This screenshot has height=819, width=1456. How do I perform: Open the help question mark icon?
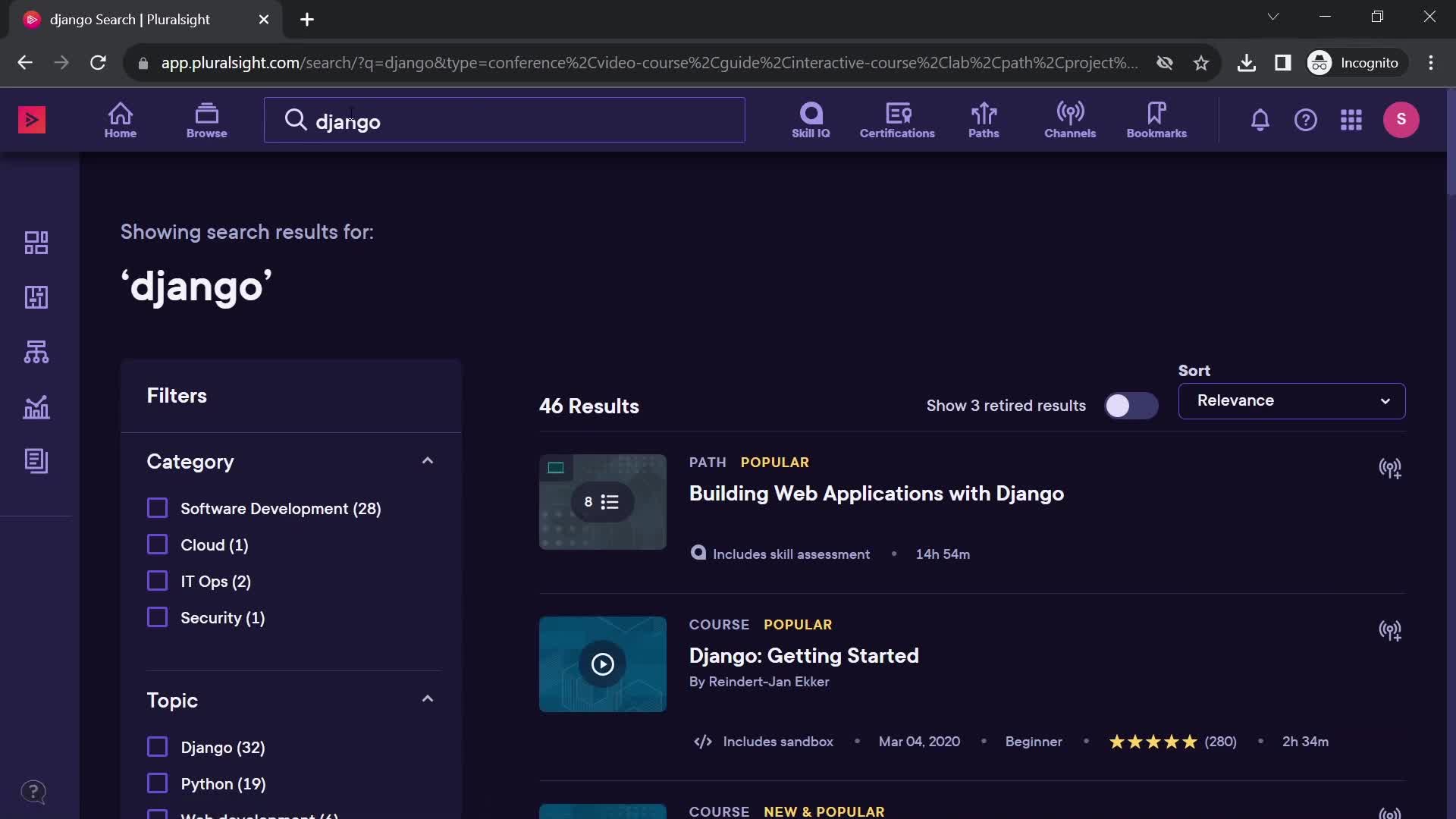point(1305,120)
